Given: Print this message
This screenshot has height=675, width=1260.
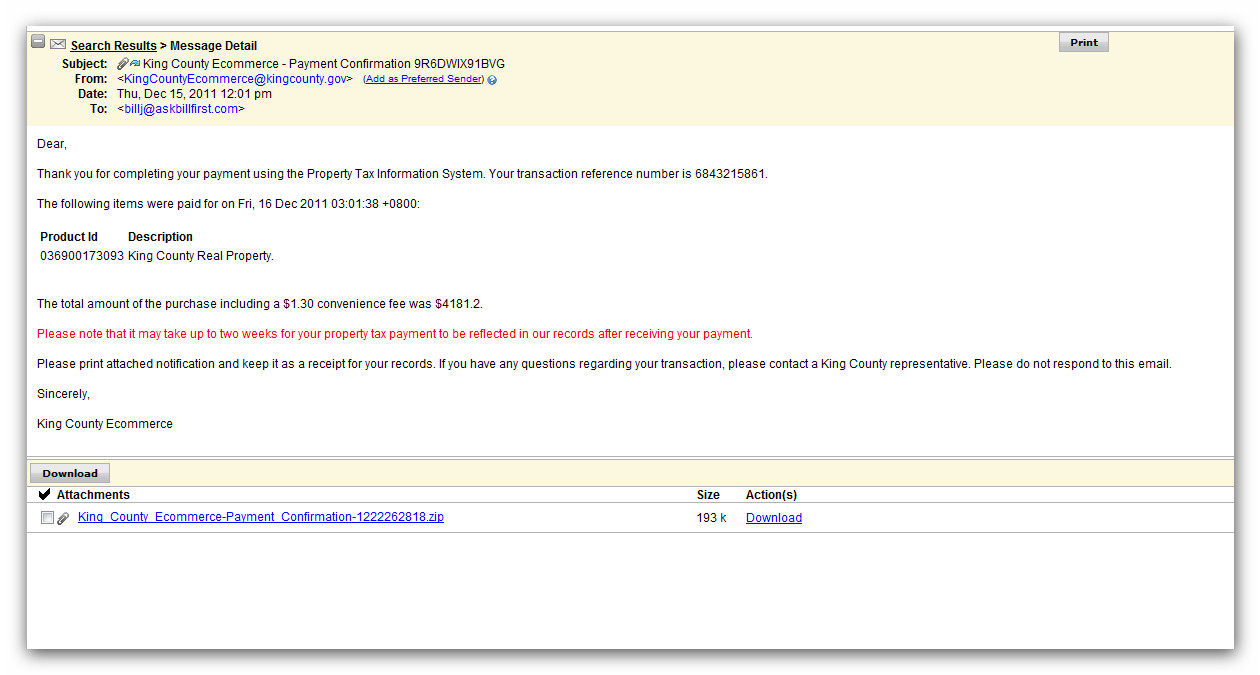Looking at the screenshot, I should (1083, 43).
